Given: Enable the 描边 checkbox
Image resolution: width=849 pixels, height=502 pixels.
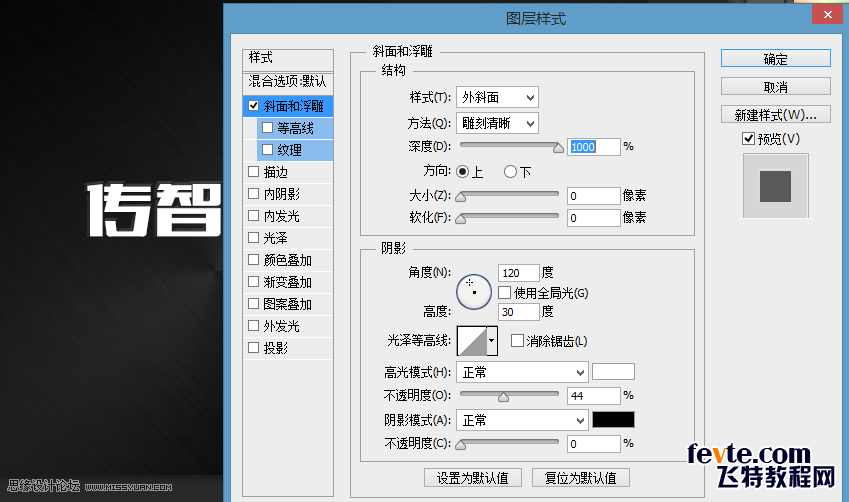Looking at the screenshot, I should pyautogui.click(x=253, y=172).
